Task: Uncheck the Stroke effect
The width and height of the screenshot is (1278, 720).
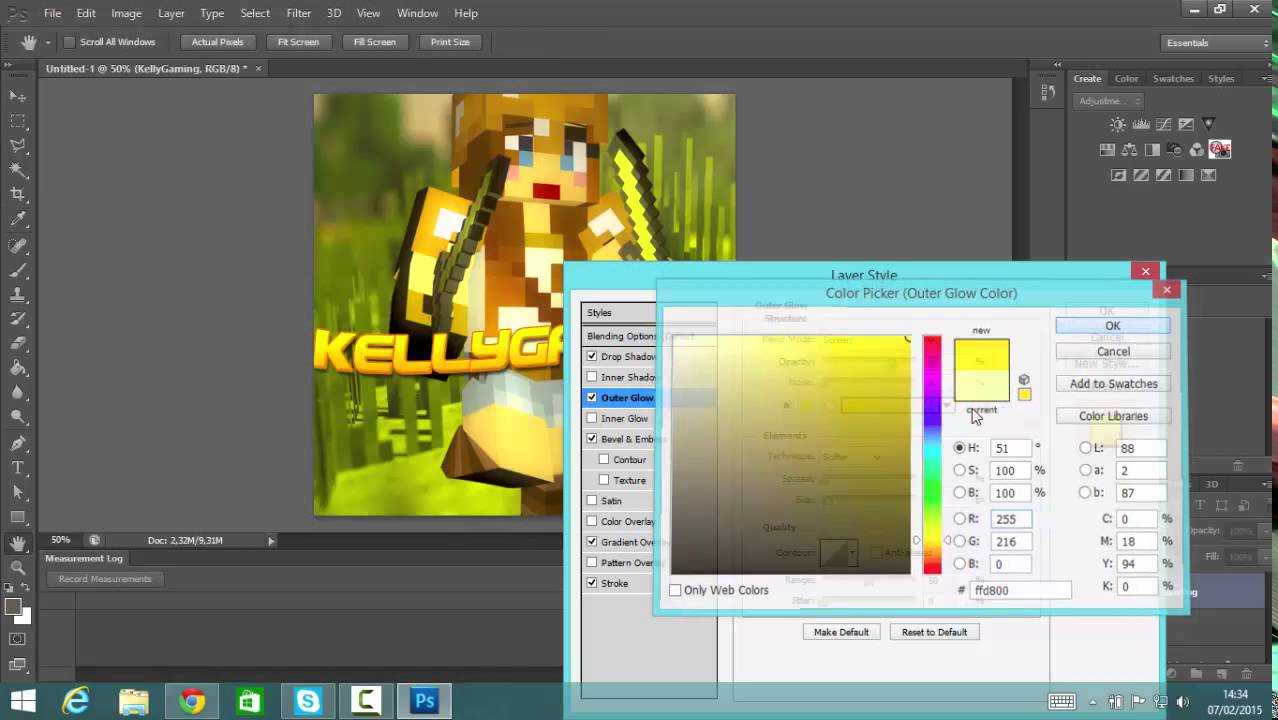Action: pos(592,583)
